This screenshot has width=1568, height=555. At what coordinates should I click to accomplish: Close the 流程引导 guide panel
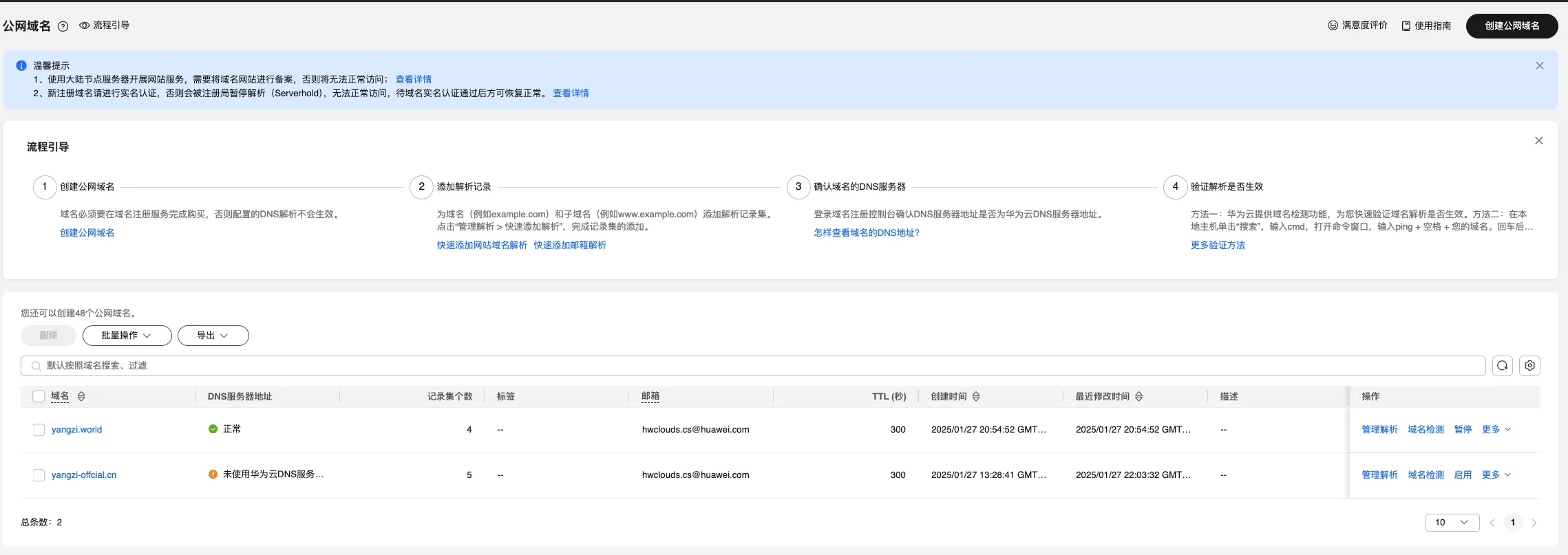pyautogui.click(x=1538, y=141)
